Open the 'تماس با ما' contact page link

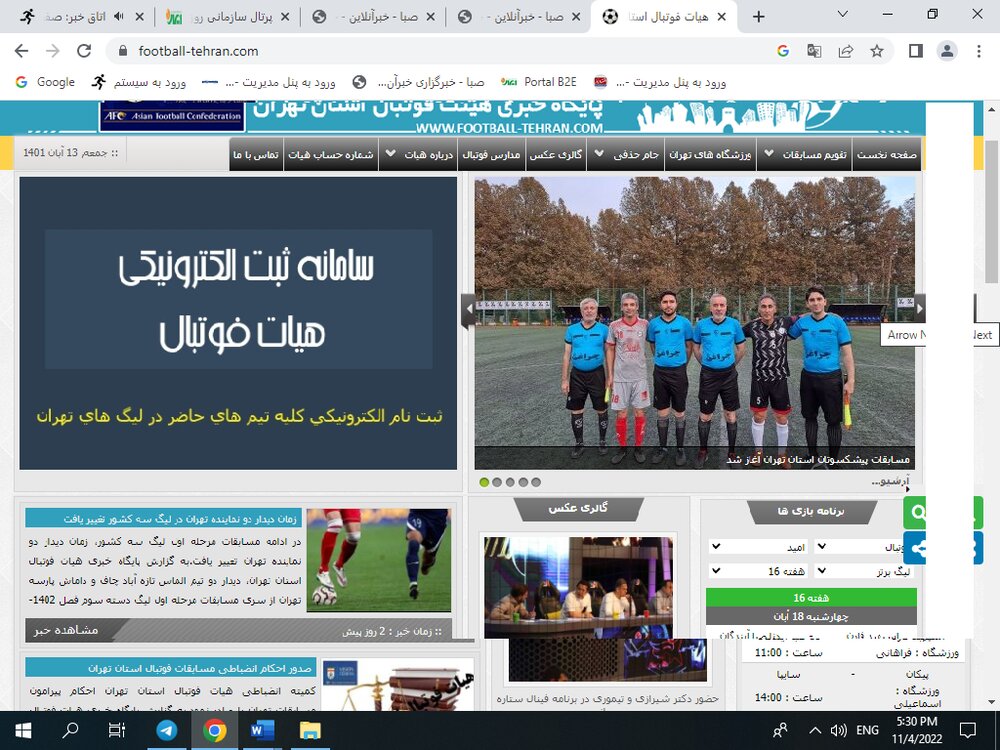point(255,155)
